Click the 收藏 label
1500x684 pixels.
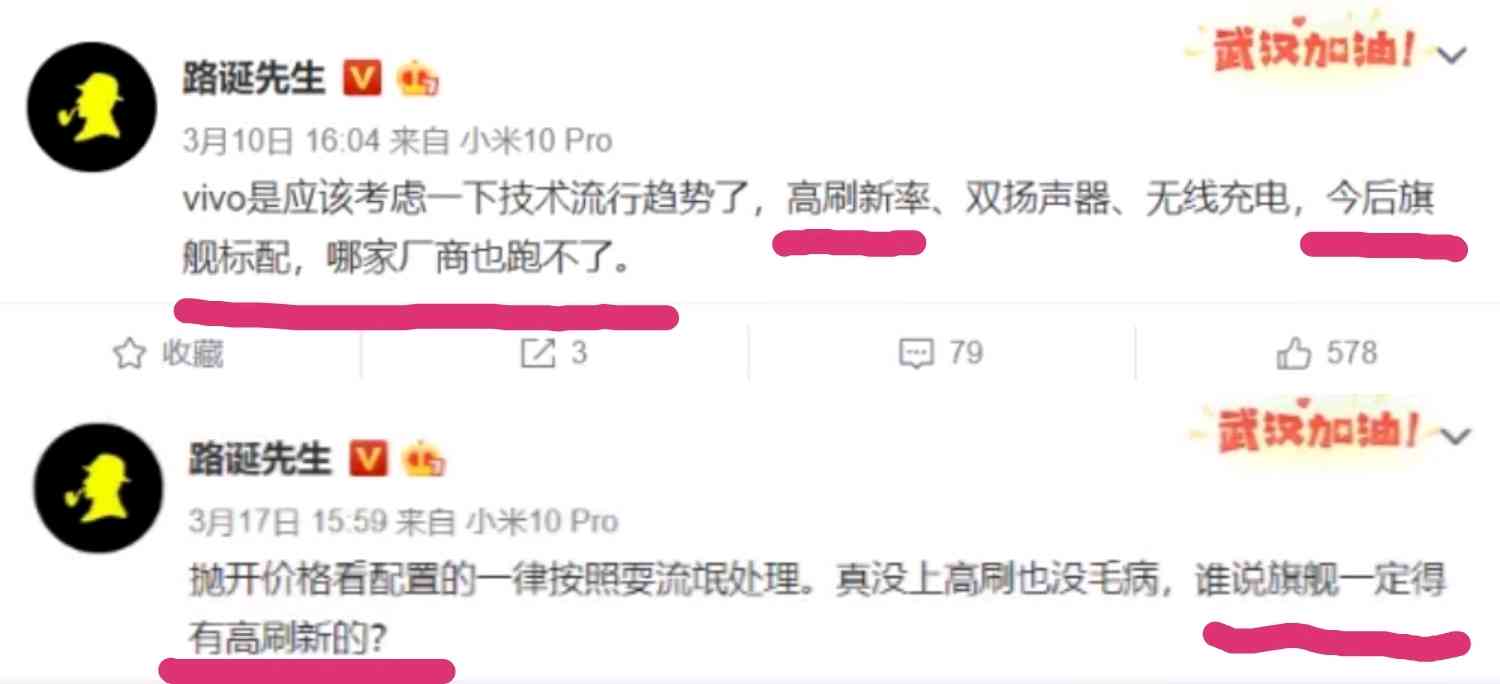pyautogui.click(x=192, y=354)
